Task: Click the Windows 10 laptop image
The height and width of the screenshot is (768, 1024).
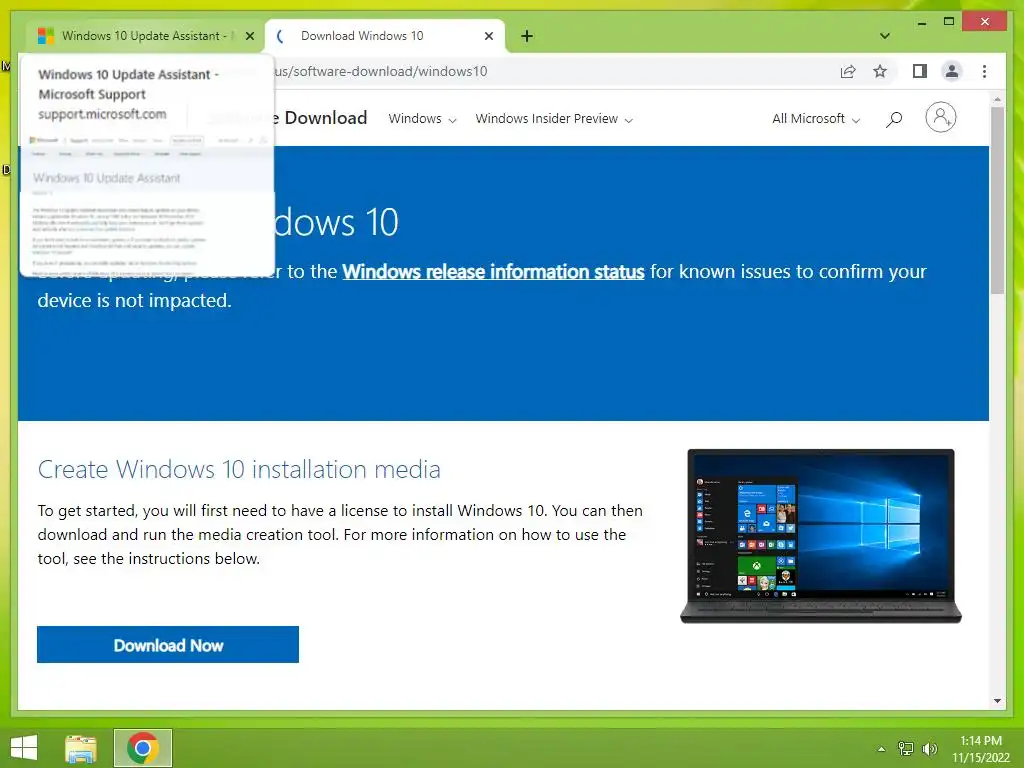Action: pos(821,536)
